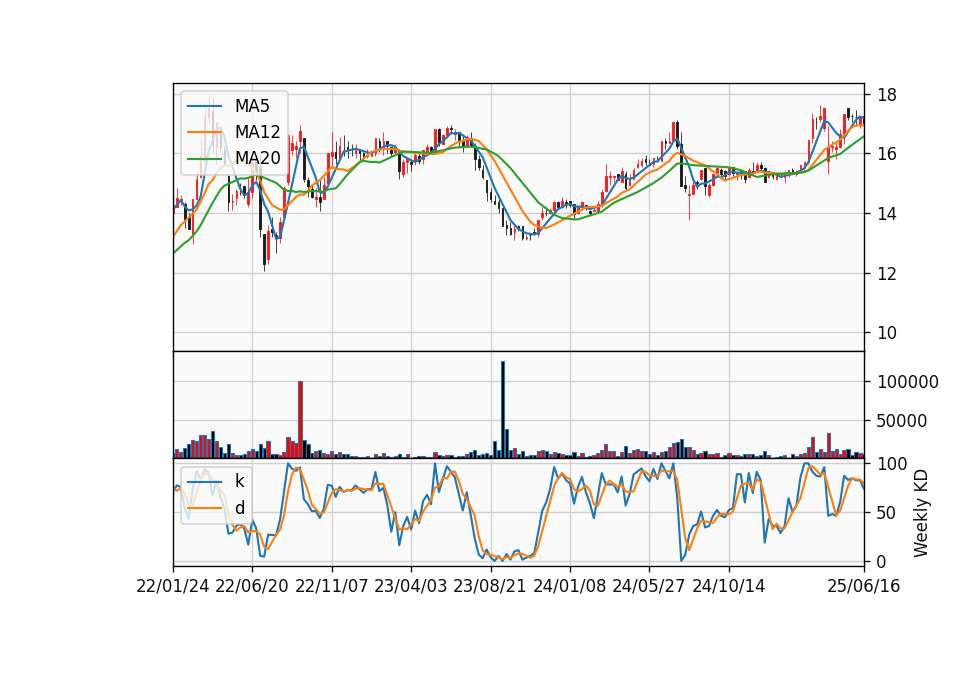Click the green MA20 legend line sample
This screenshot has width=960, height=690.
[x=204, y=158]
